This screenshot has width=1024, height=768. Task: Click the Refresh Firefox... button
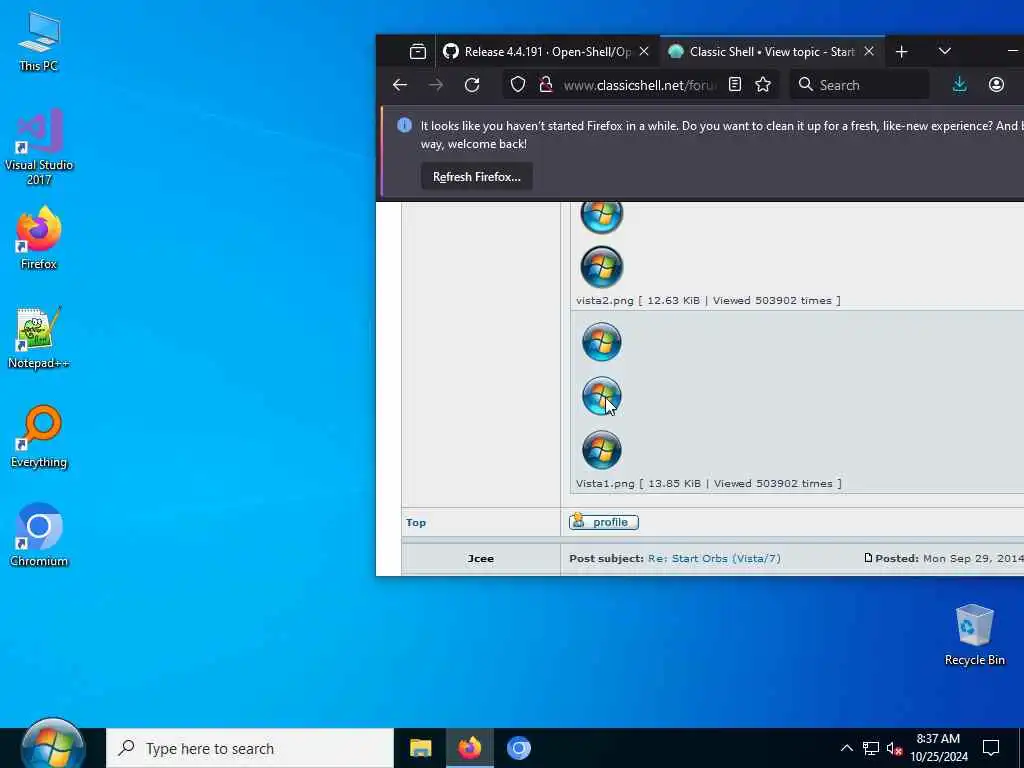click(477, 177)
